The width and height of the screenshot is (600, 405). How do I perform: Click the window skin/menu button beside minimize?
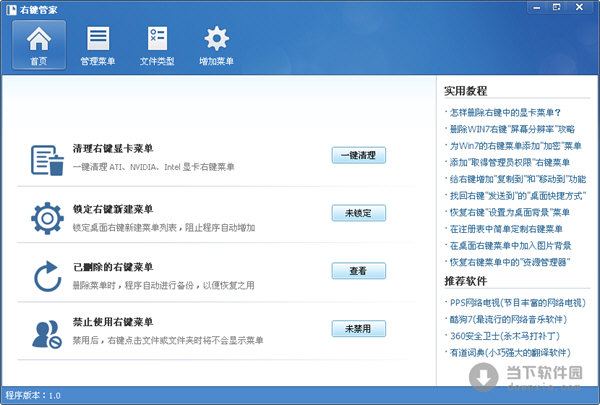557,7
